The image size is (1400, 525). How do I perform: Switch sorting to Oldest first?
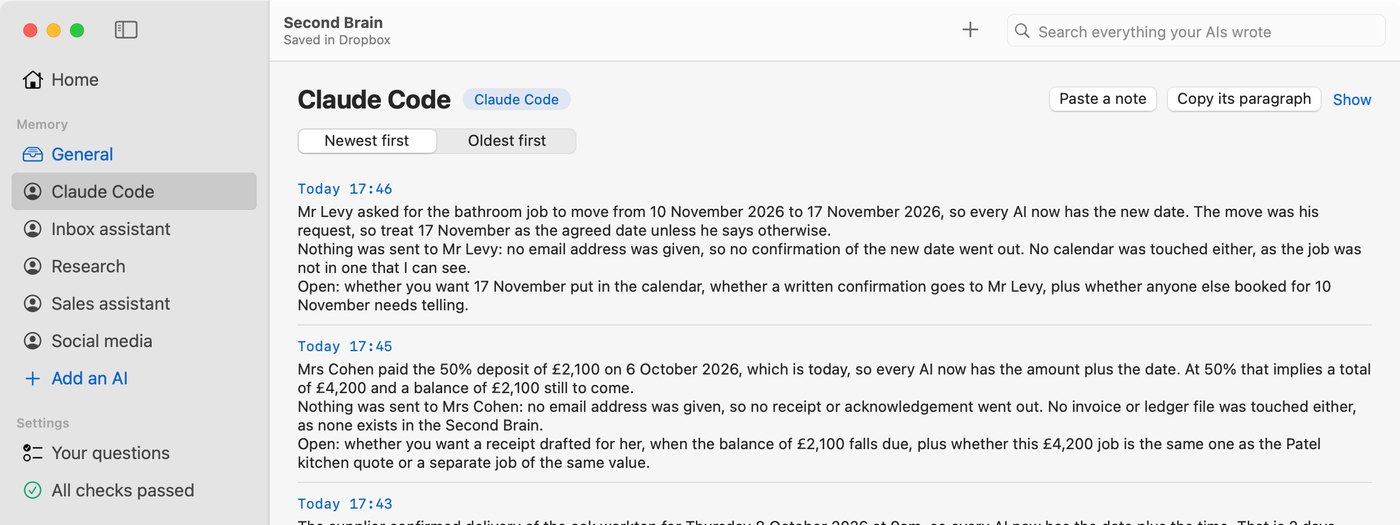507,141
